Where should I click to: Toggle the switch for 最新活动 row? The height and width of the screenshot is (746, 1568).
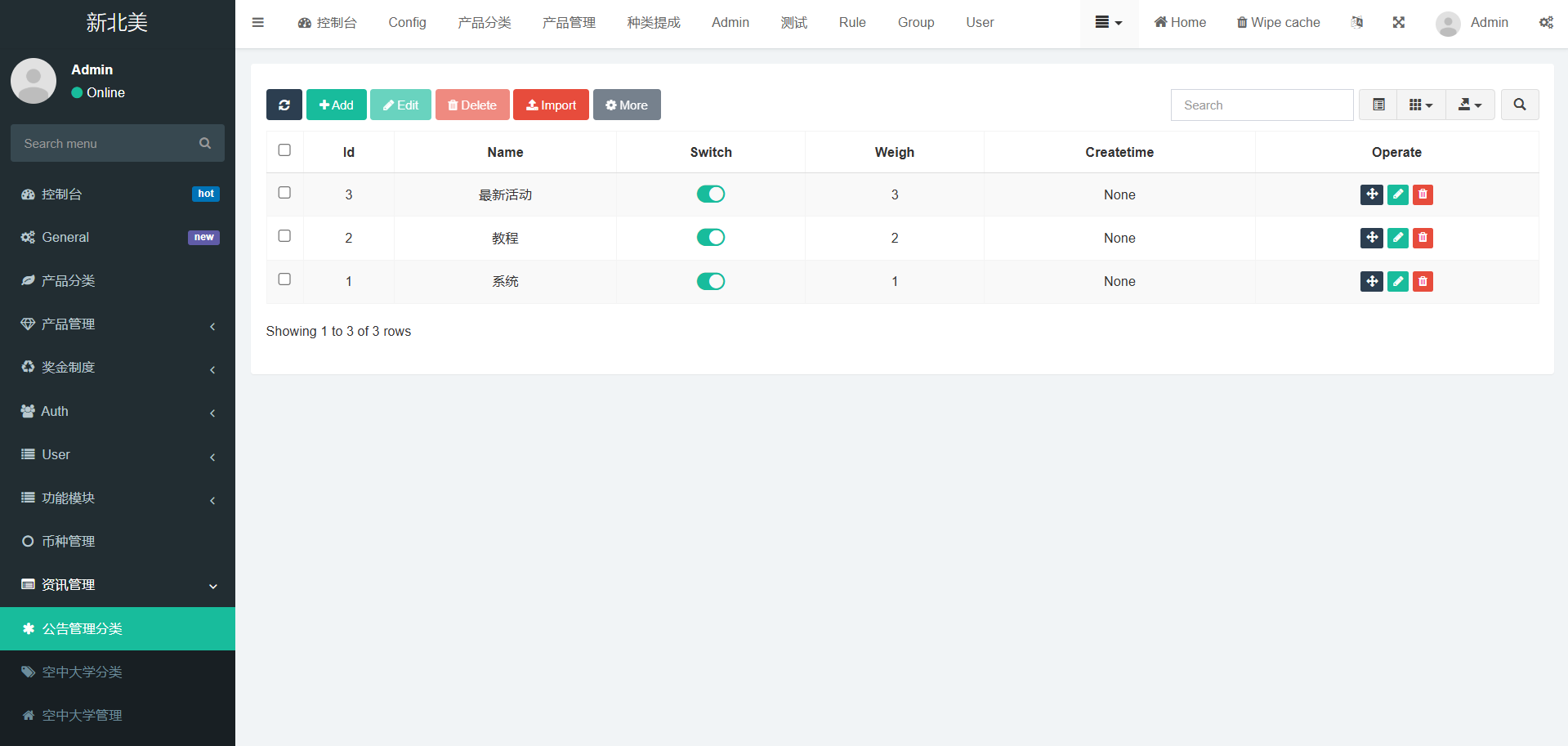pos(710,194)
